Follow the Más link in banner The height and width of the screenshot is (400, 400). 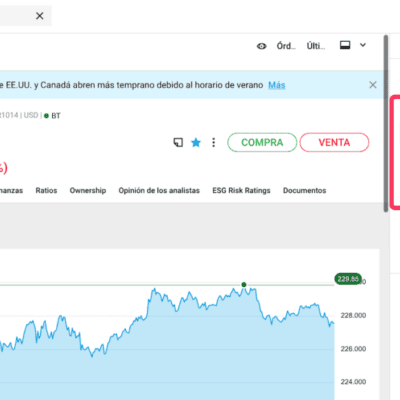(277, 85)
